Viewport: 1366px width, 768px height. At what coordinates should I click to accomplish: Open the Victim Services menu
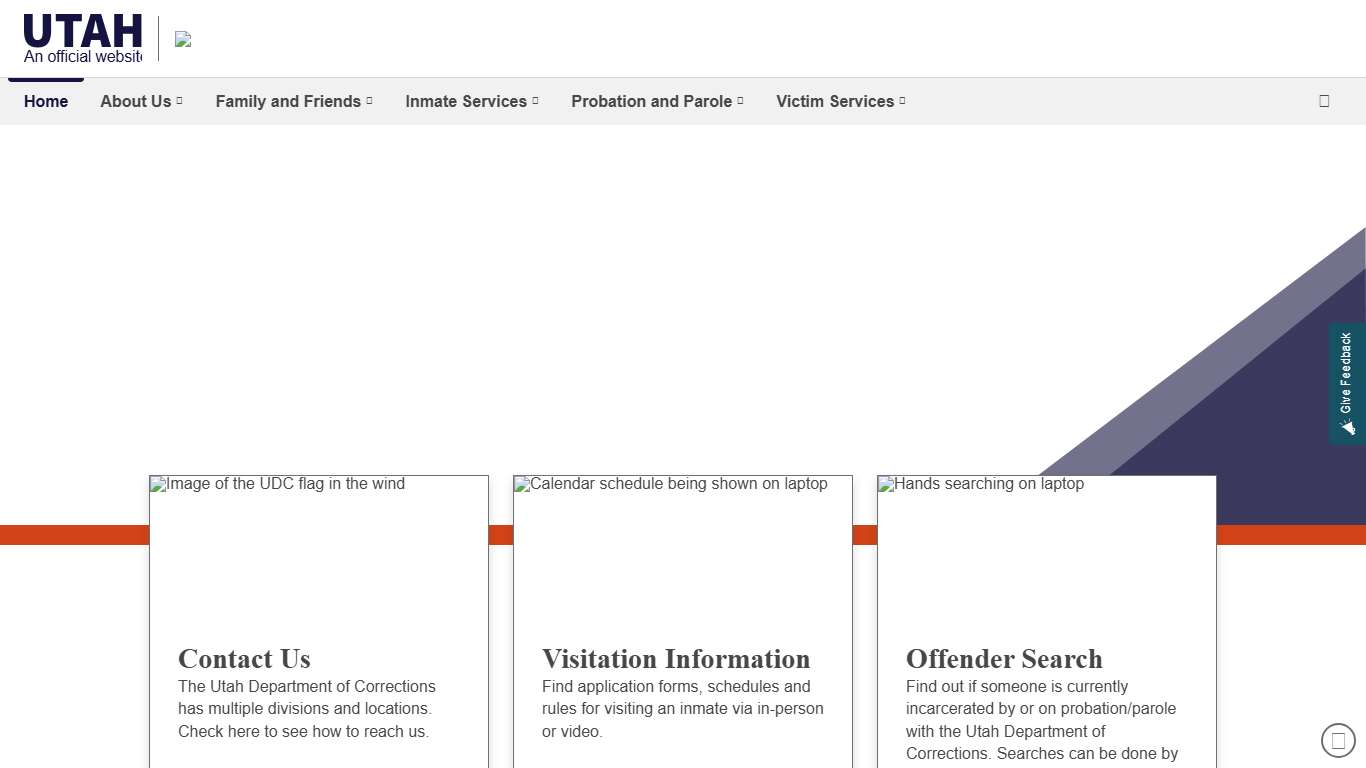(840, 101)
